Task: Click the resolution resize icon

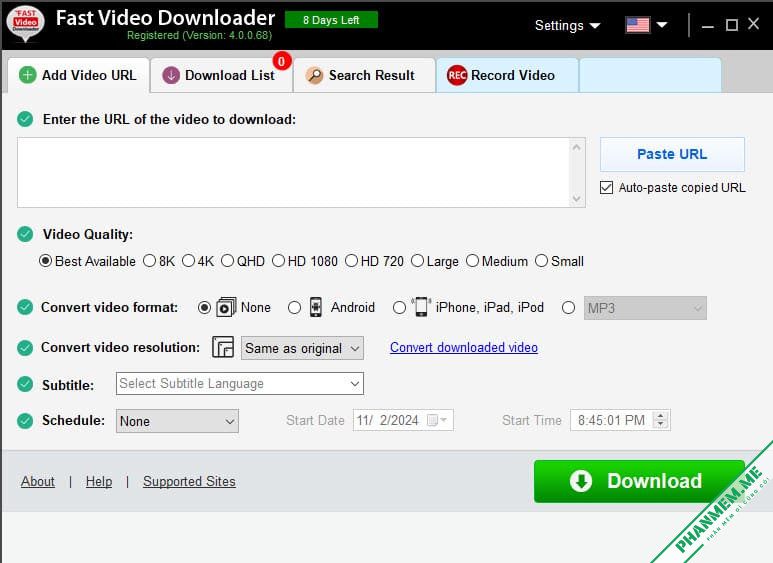Action: coord(223,347)
